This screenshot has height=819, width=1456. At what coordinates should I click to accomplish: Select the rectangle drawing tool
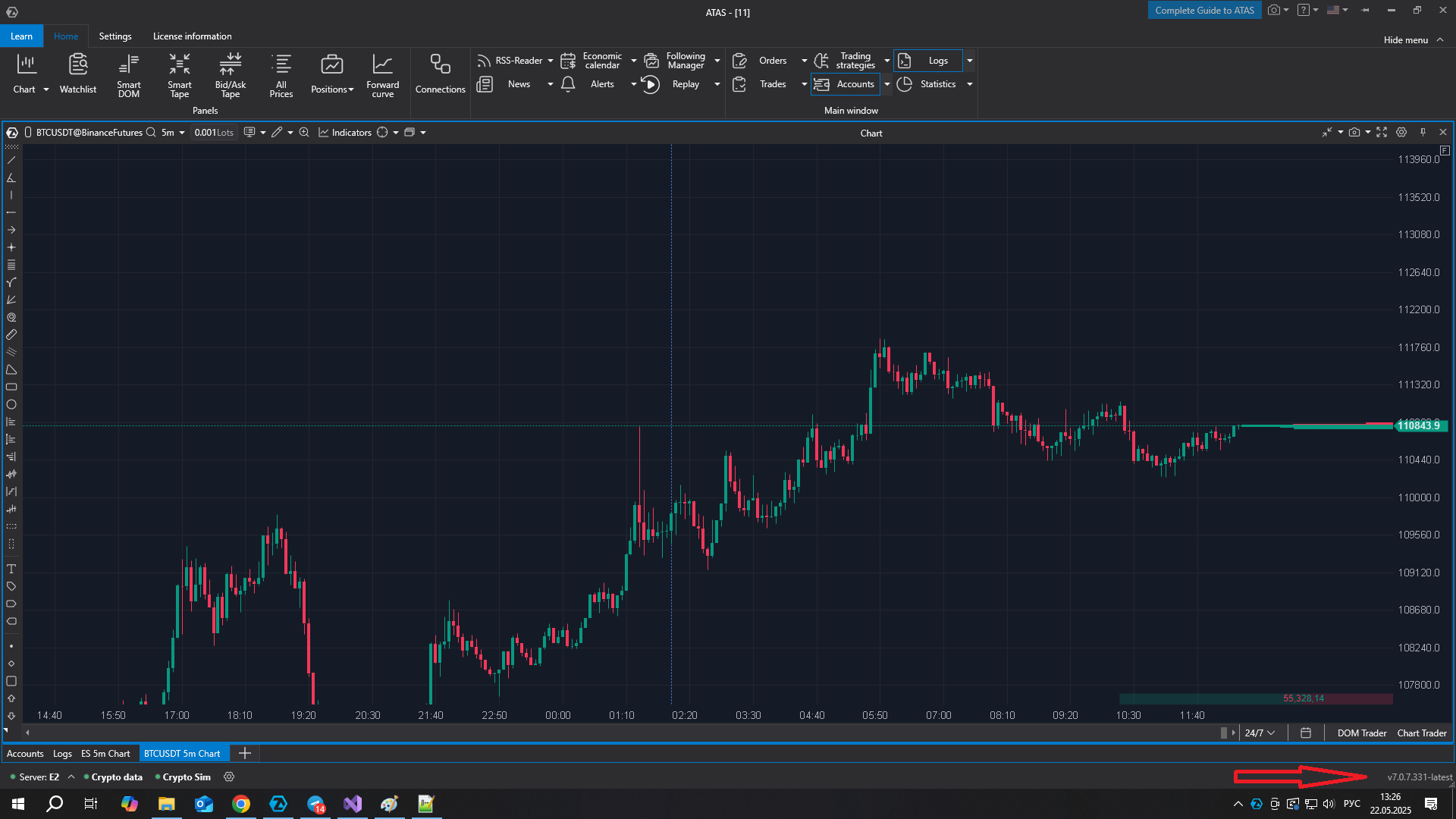pyautogui.click(x=11, y=387)
